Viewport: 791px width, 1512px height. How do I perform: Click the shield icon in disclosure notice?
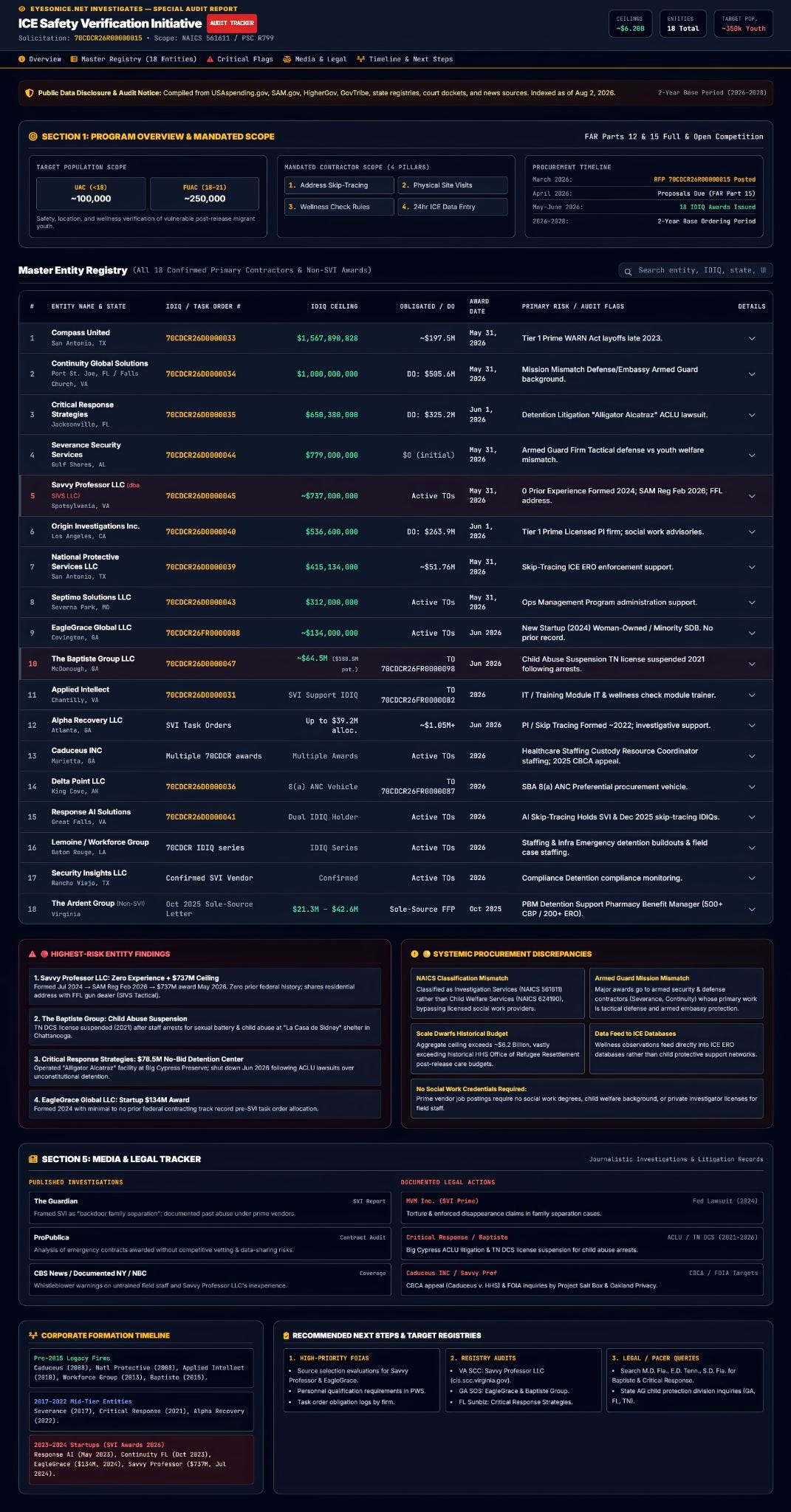(x=30, y=93)
